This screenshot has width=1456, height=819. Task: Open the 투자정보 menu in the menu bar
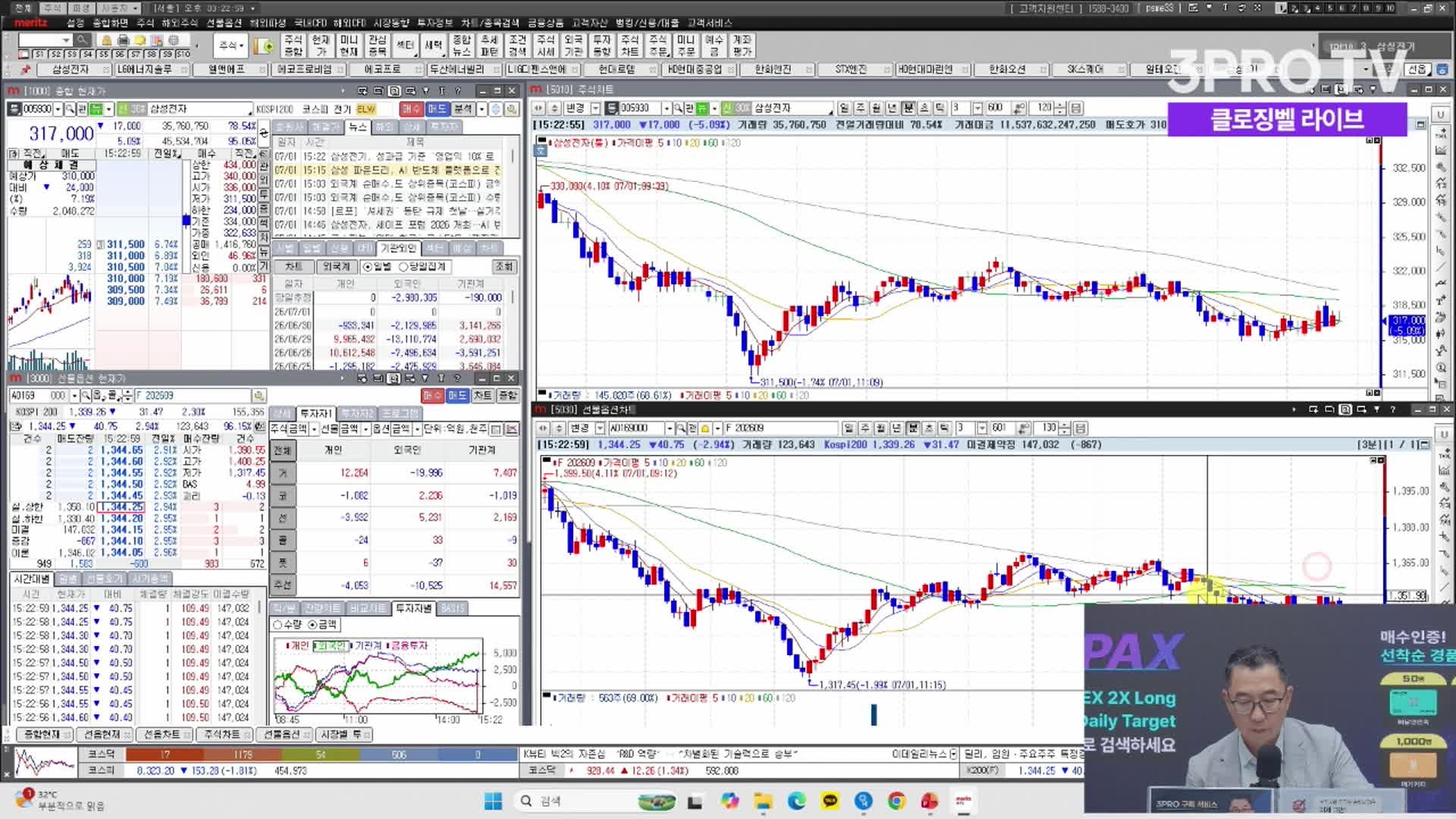(435, 23)
